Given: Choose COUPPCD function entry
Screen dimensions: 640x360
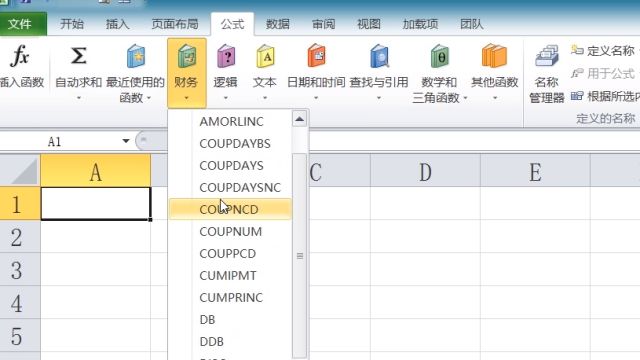Looking at the screenshot, I should click(x=231, y=253).
